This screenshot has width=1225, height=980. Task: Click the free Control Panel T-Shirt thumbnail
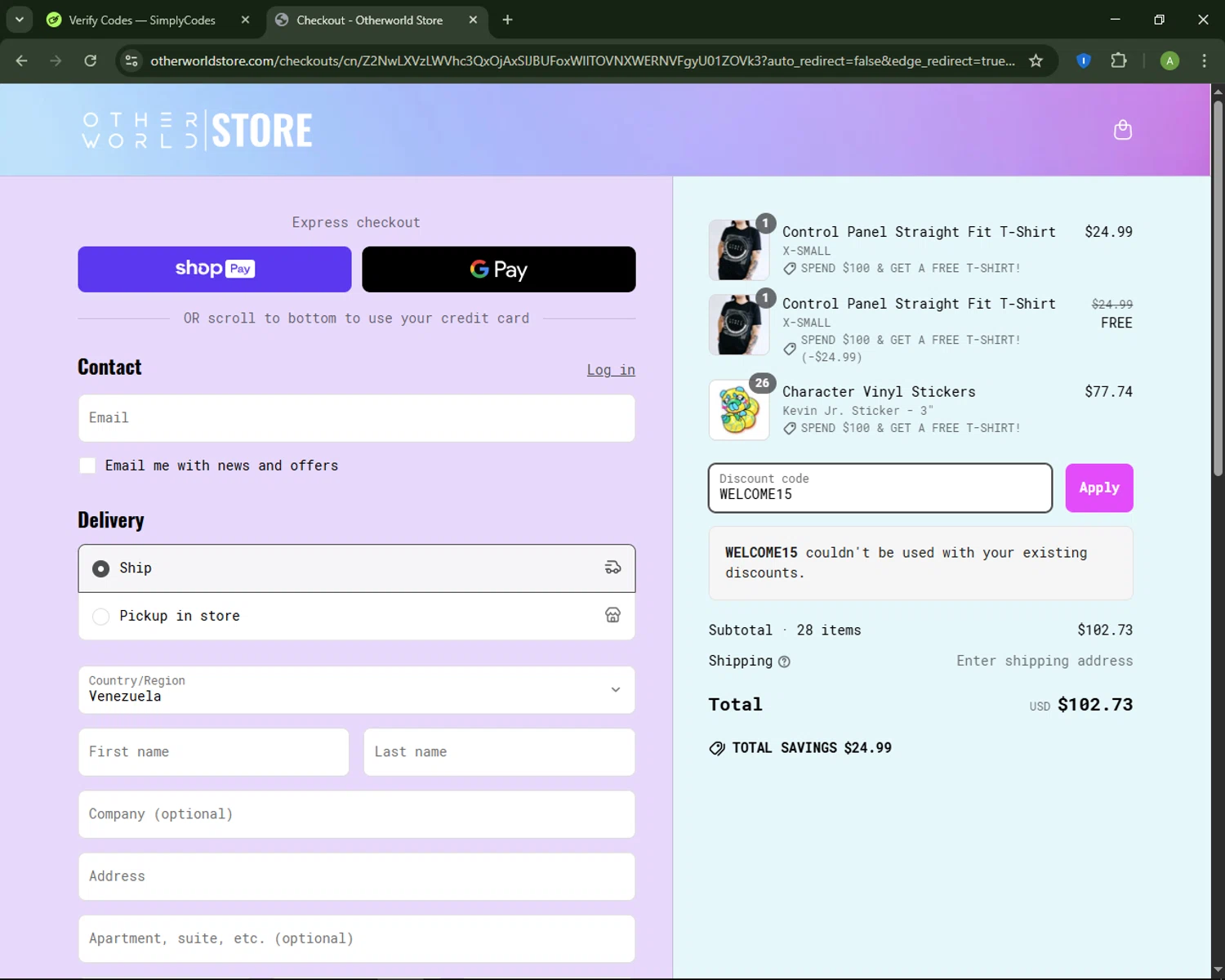click(739, 325)
